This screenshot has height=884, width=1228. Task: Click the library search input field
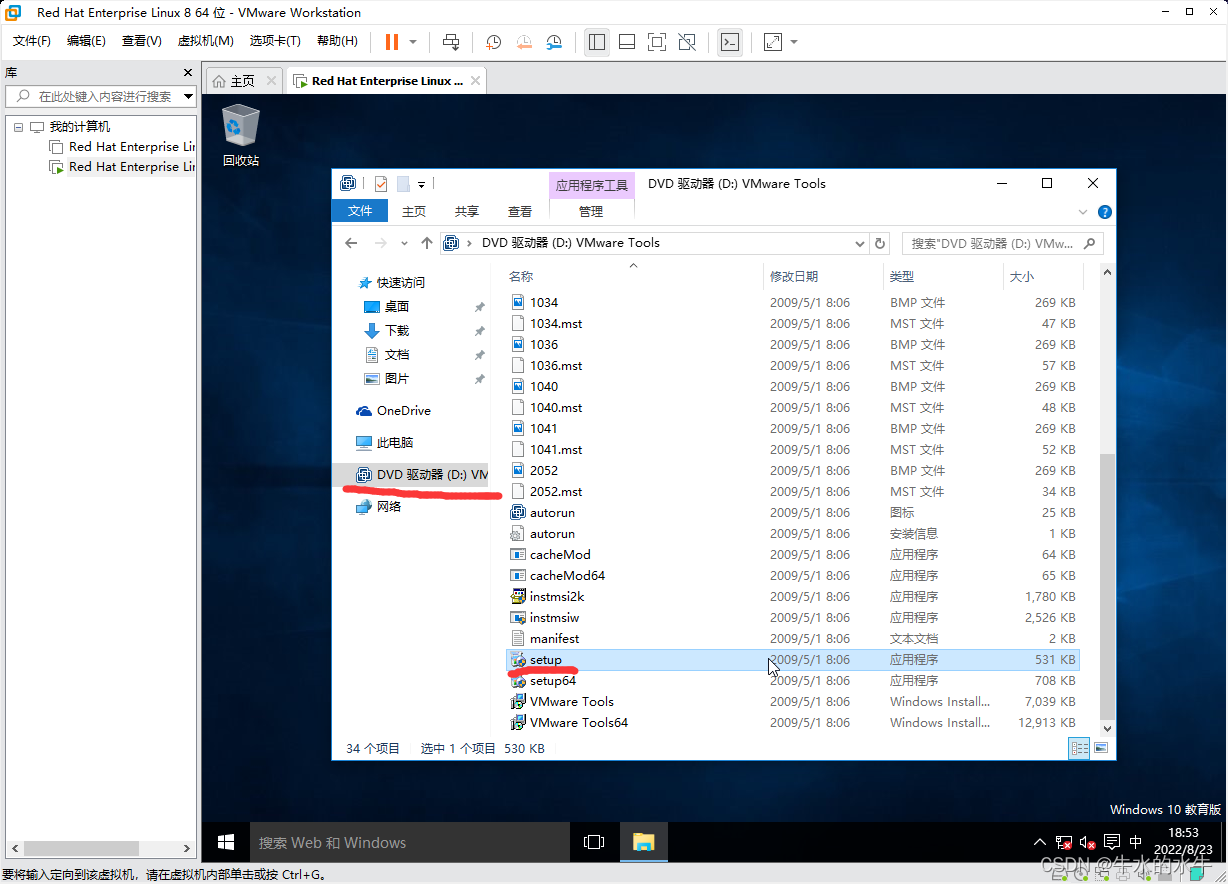pos(100,97)
